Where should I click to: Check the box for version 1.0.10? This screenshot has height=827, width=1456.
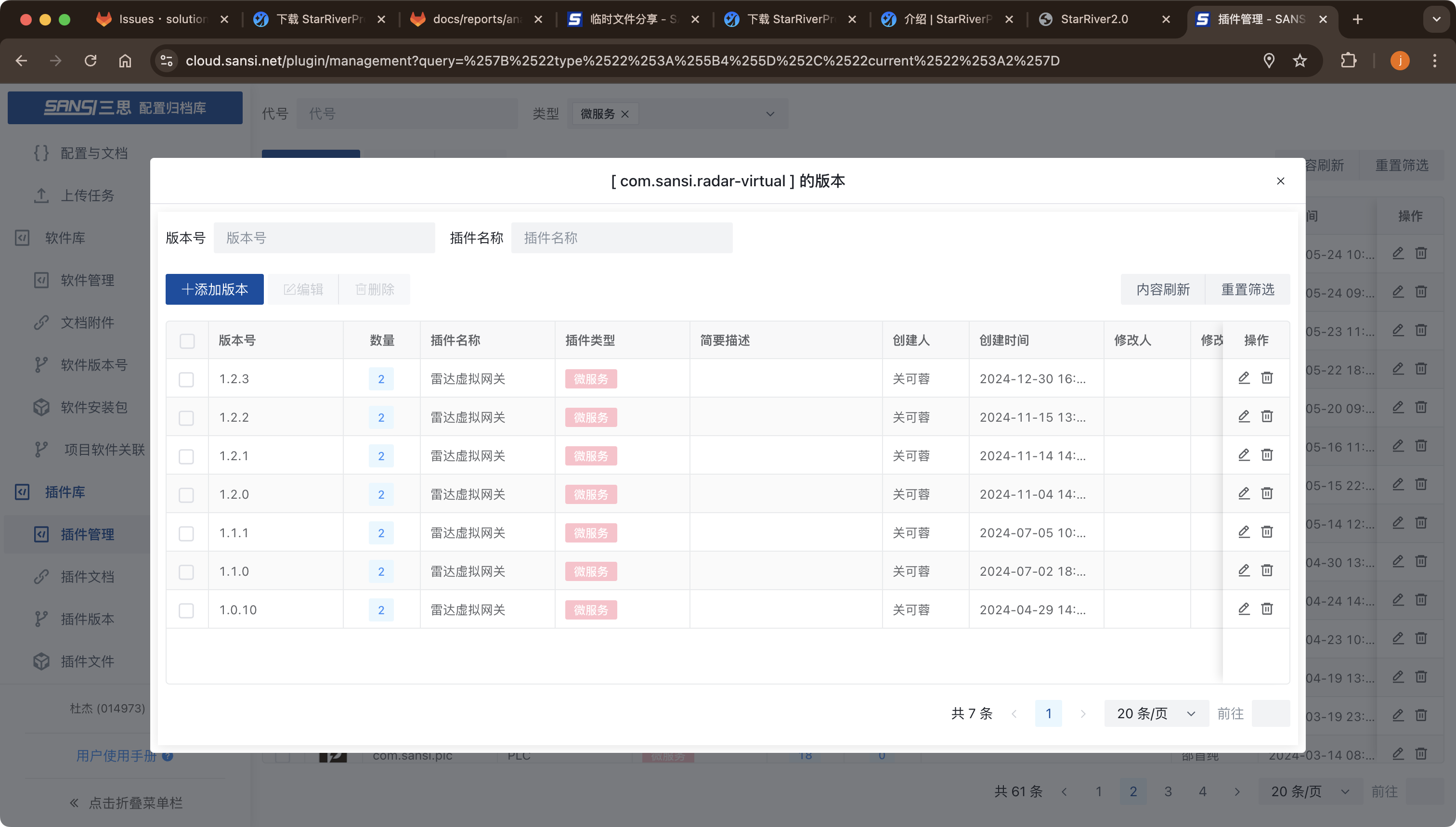click(186, 610)
